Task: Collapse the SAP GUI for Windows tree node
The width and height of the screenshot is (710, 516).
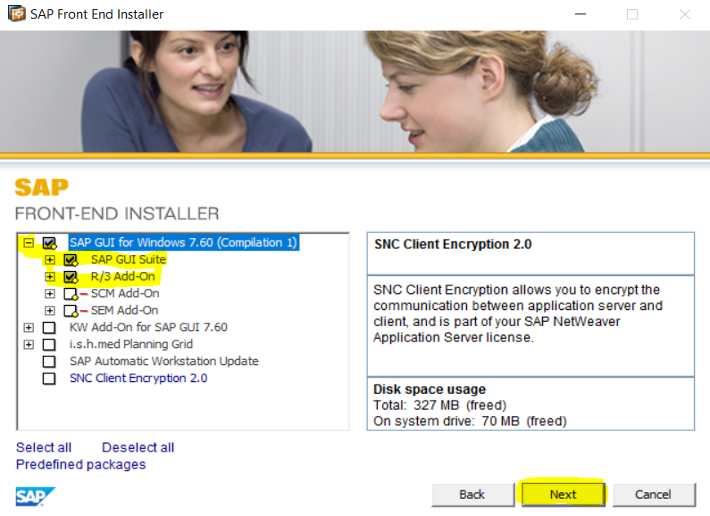Action: pos(28,243)
